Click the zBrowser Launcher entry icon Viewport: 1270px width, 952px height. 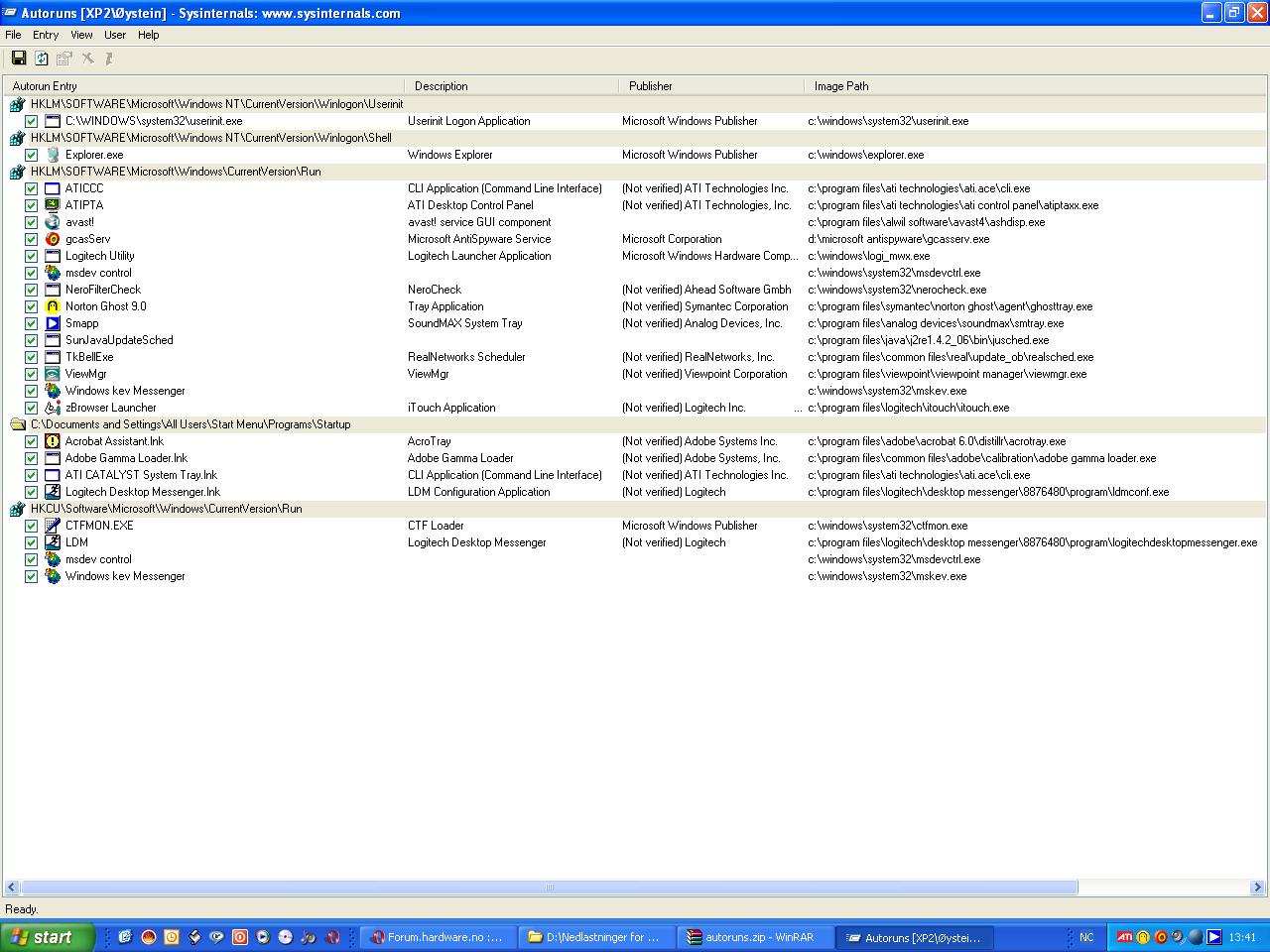(53, 408)
